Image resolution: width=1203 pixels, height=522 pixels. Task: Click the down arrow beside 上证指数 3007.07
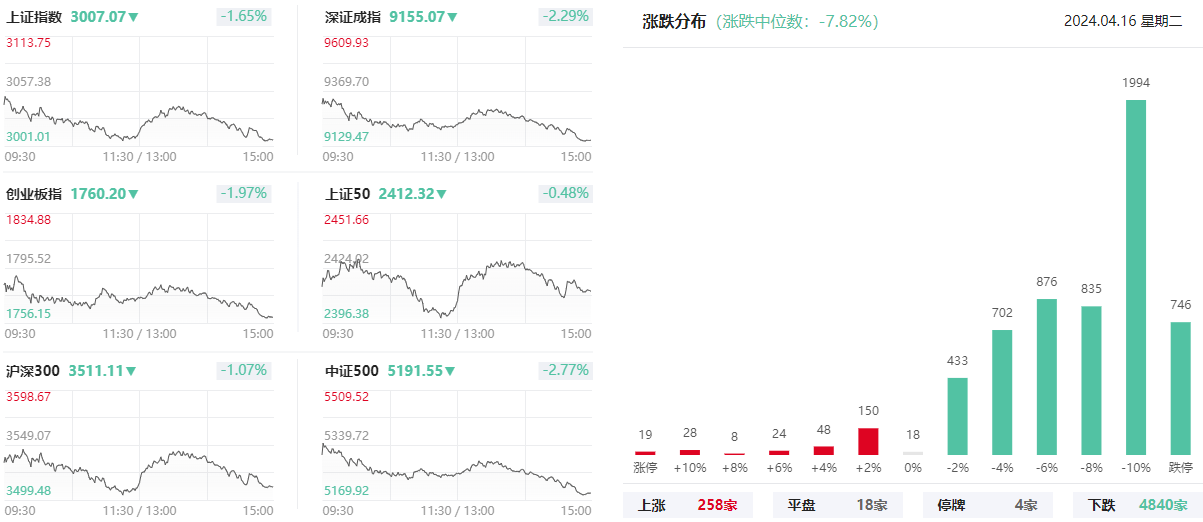point(134,18)
